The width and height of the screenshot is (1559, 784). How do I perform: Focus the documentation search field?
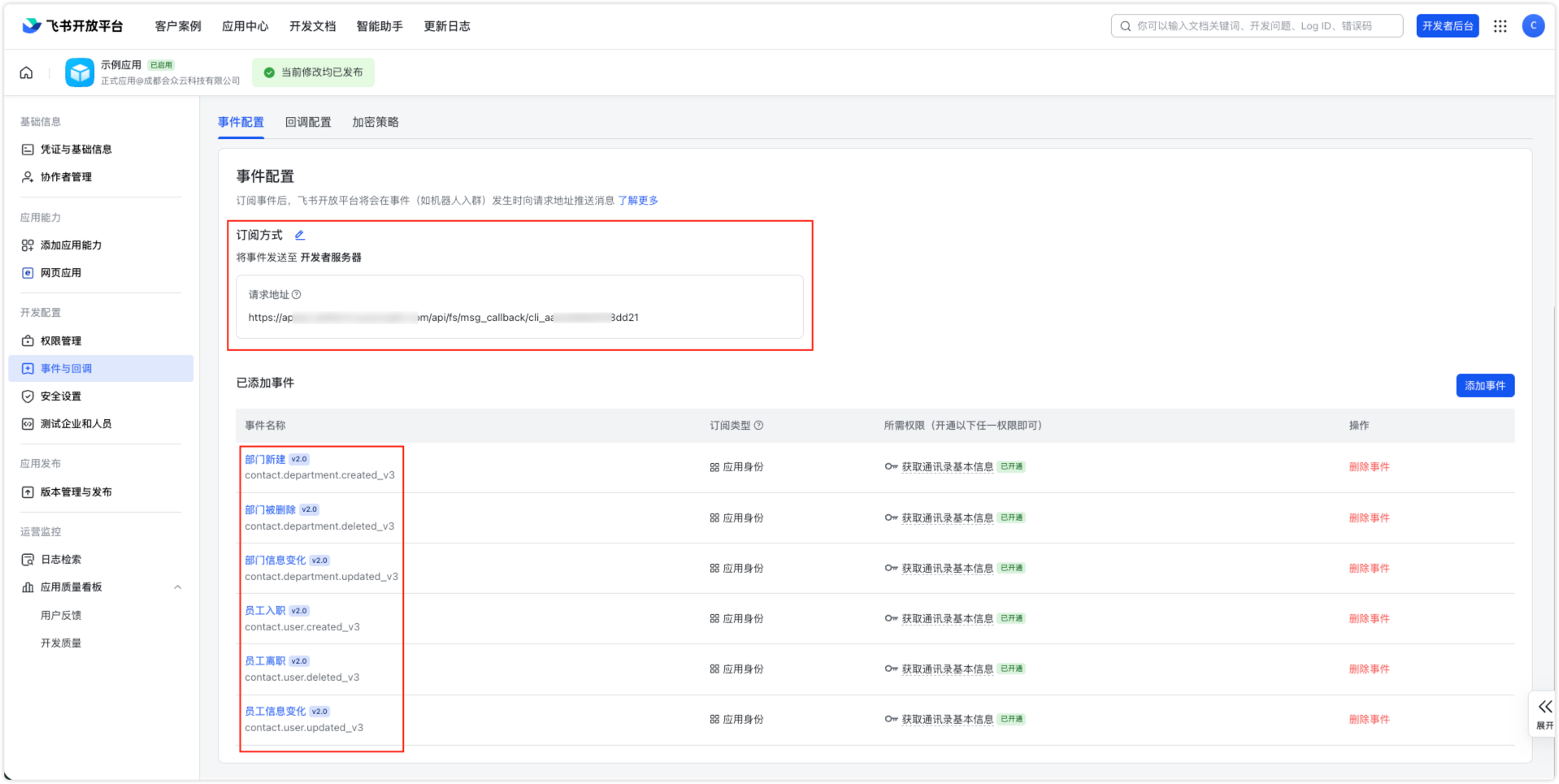click(x=1257, y=26)
